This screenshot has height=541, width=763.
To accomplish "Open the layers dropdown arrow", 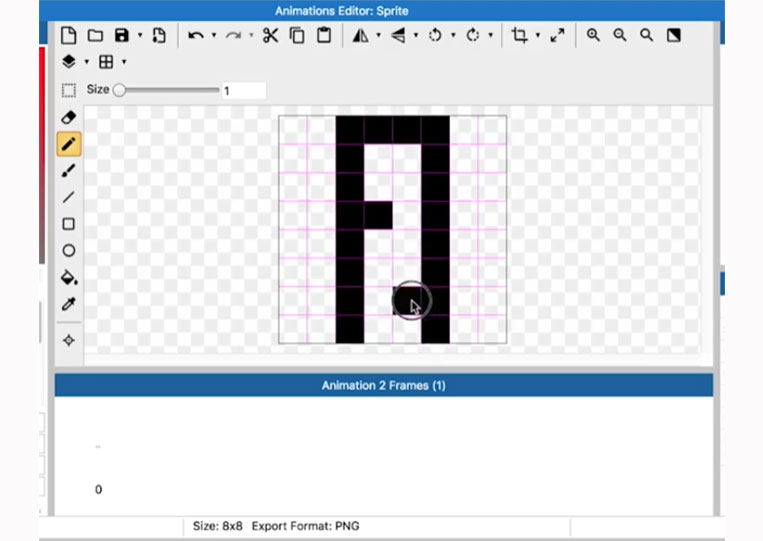I will click(x=87, y=62).
